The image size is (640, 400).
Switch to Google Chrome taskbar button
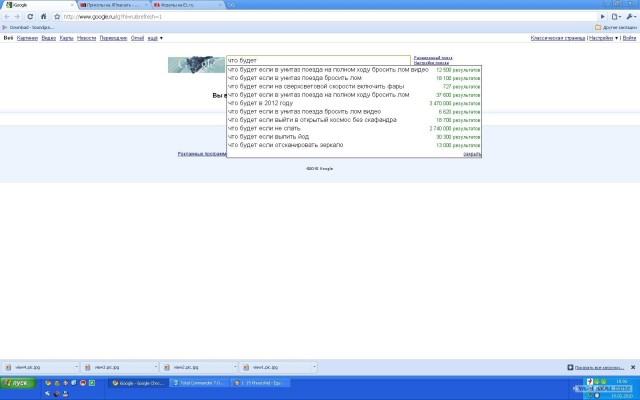click(139, 383)
